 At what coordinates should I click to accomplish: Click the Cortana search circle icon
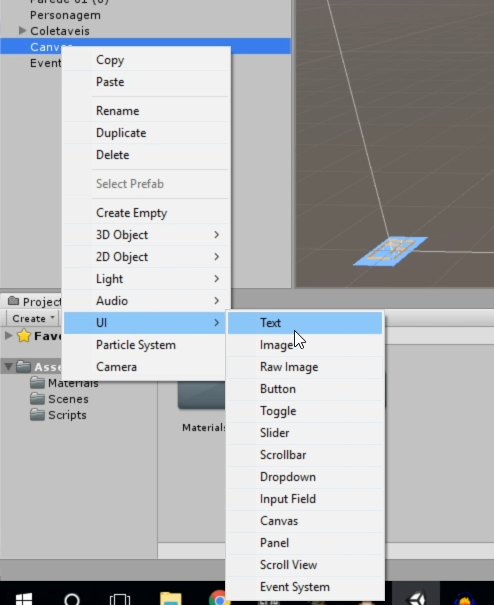point(72,599)
